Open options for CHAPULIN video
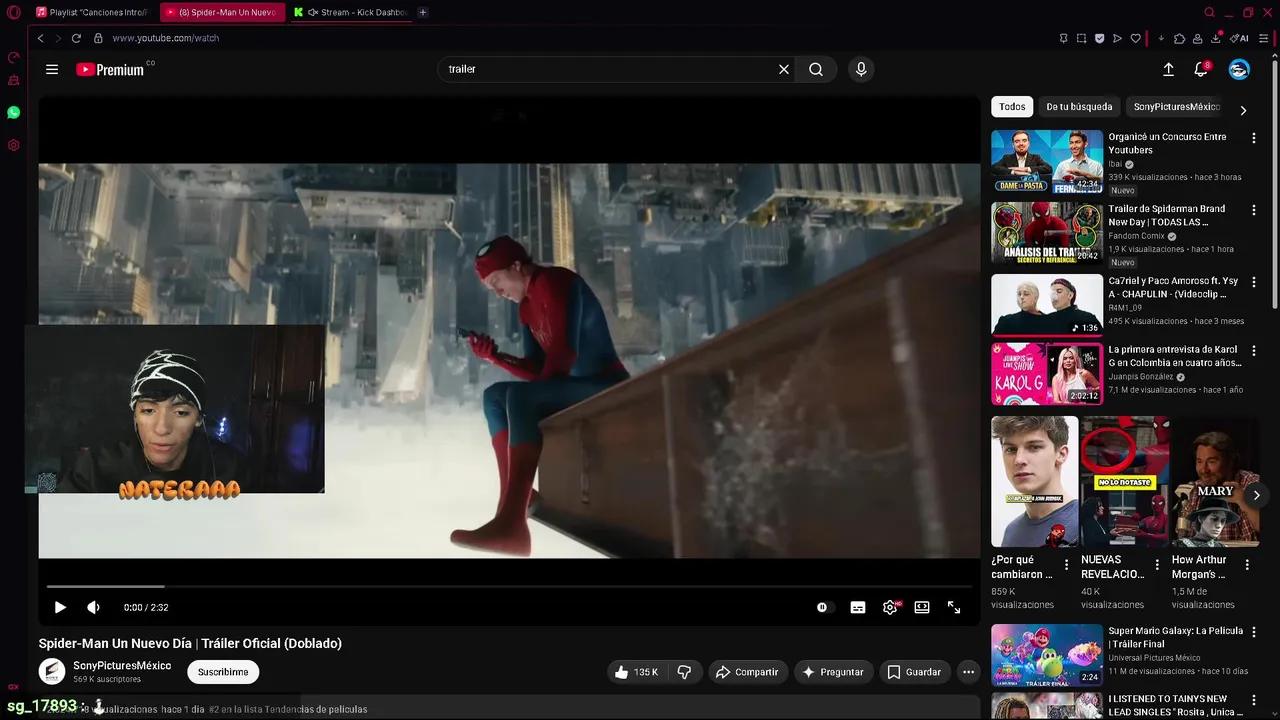 (x=1254, y=283)
